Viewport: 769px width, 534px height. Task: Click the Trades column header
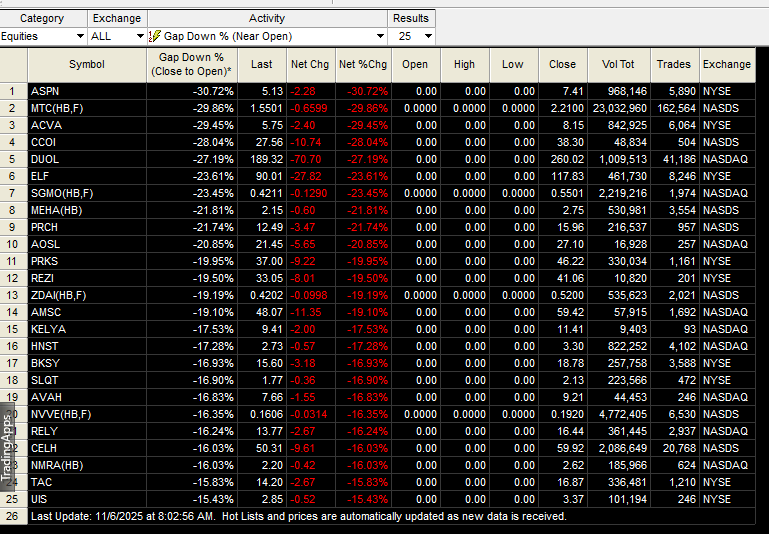[674, 65]
